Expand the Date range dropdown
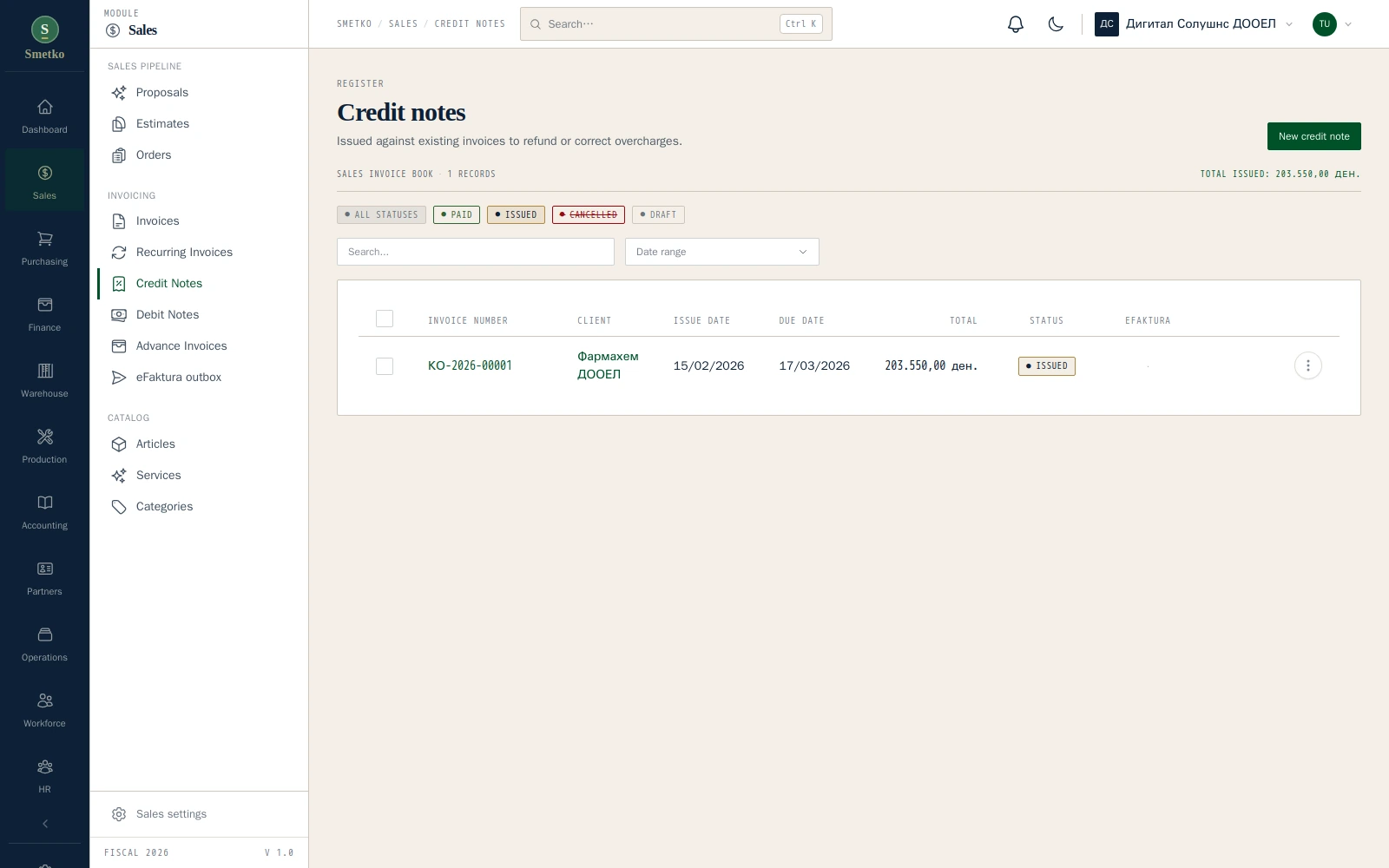This screenshot has width=1389, height=868. pyautogui.click(x=722, y=252)
